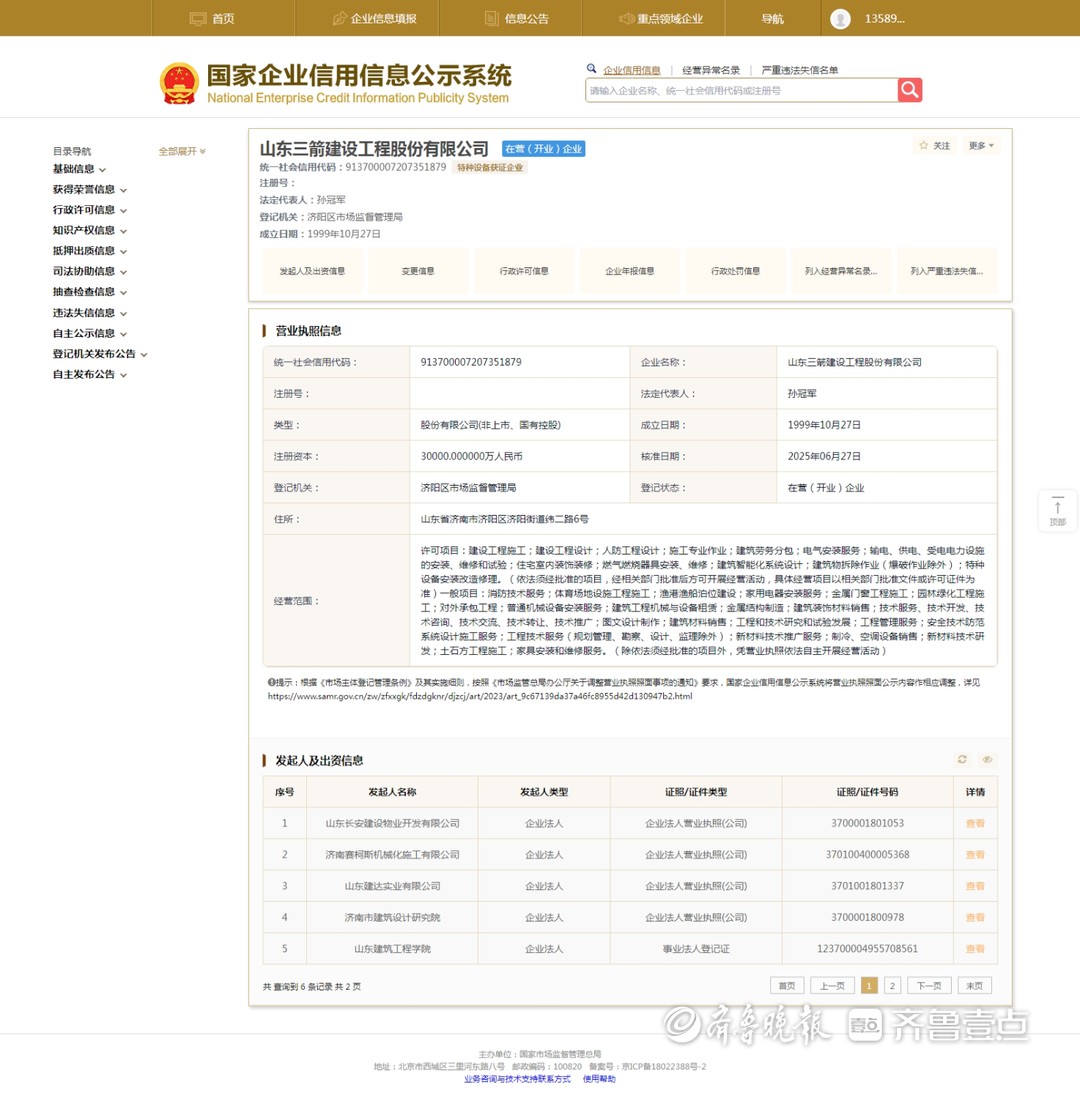Screen dimensions: 1080x1098
Task: Select the 严重违法失信名单 search tab
Action: coord(800,70)
